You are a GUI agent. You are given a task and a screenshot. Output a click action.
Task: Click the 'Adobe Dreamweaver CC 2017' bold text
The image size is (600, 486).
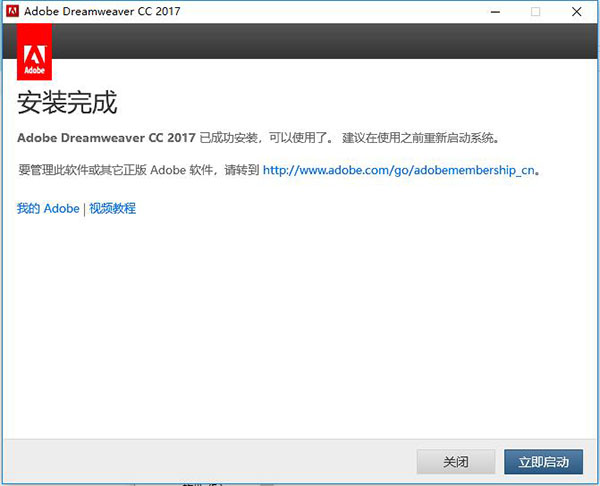pos(106,138)
